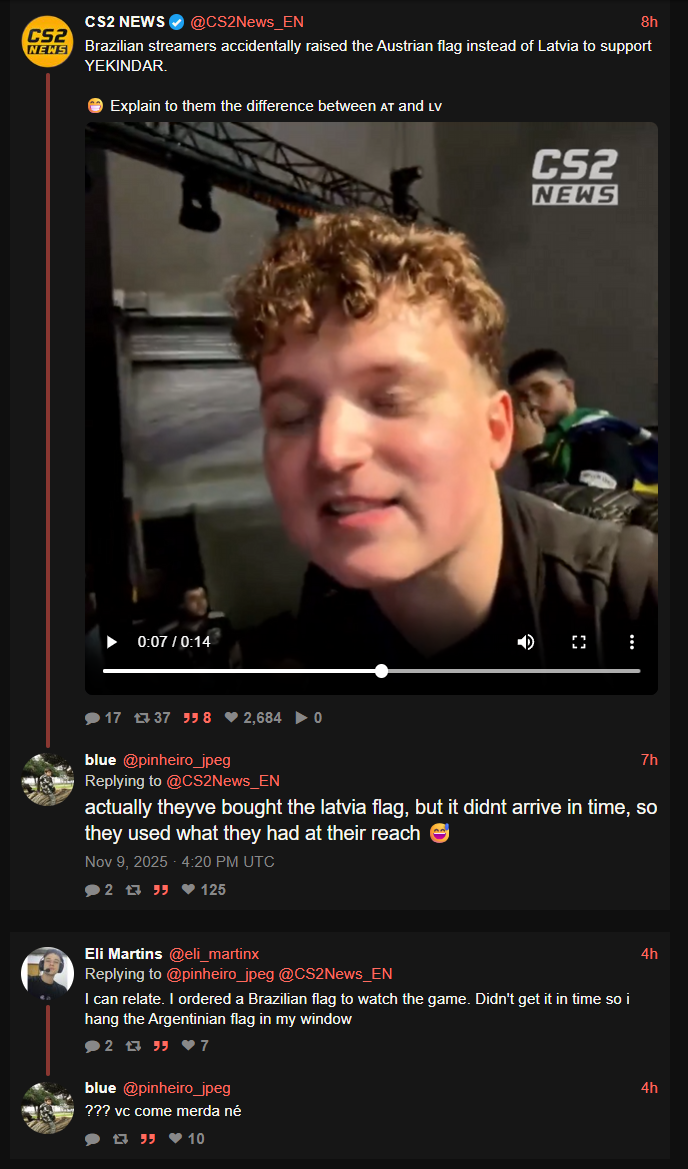Click the quote icon on Eli Martins' reply

160,1046
